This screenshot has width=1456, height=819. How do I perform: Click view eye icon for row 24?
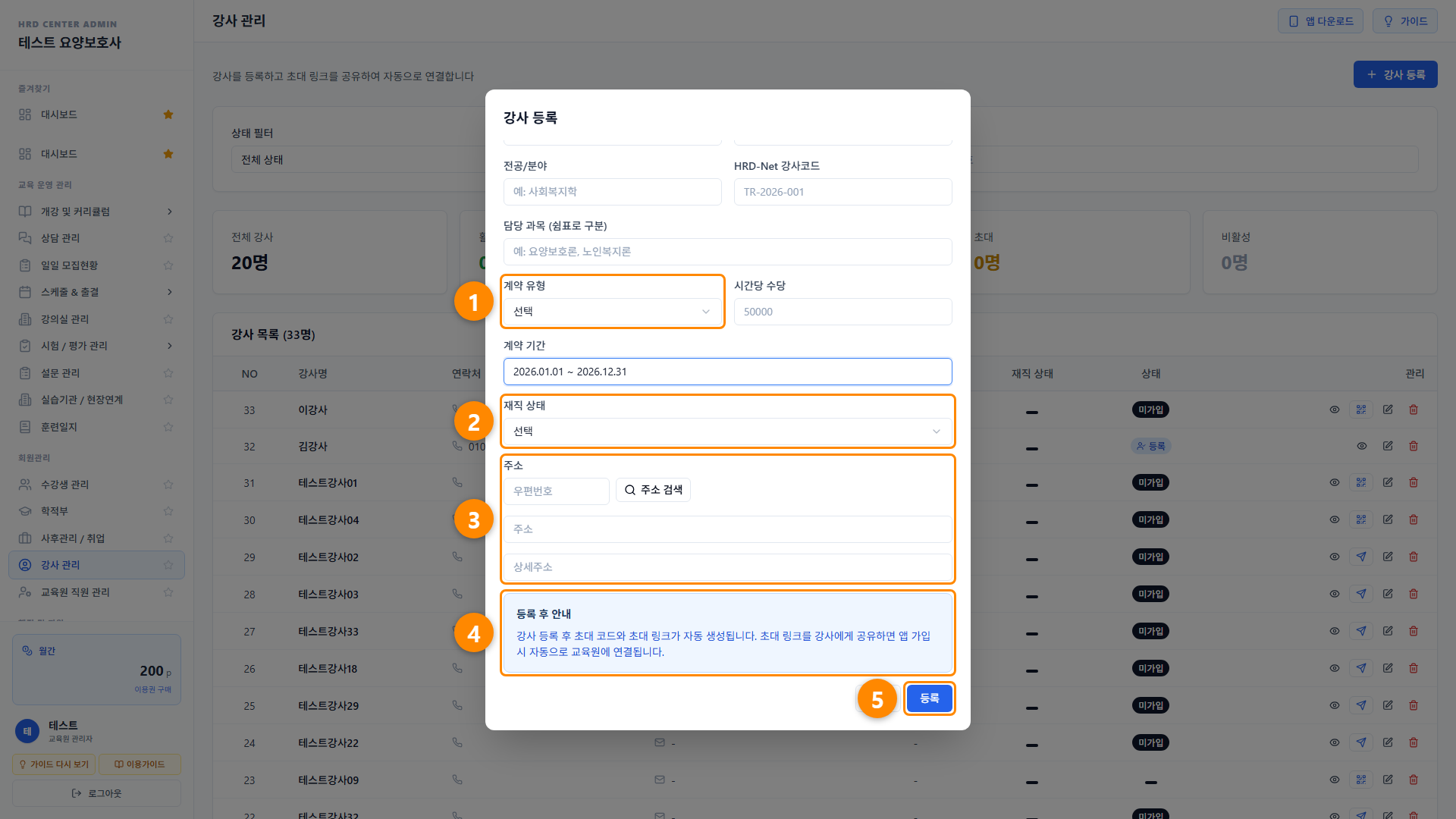[x=1335, y=742]
